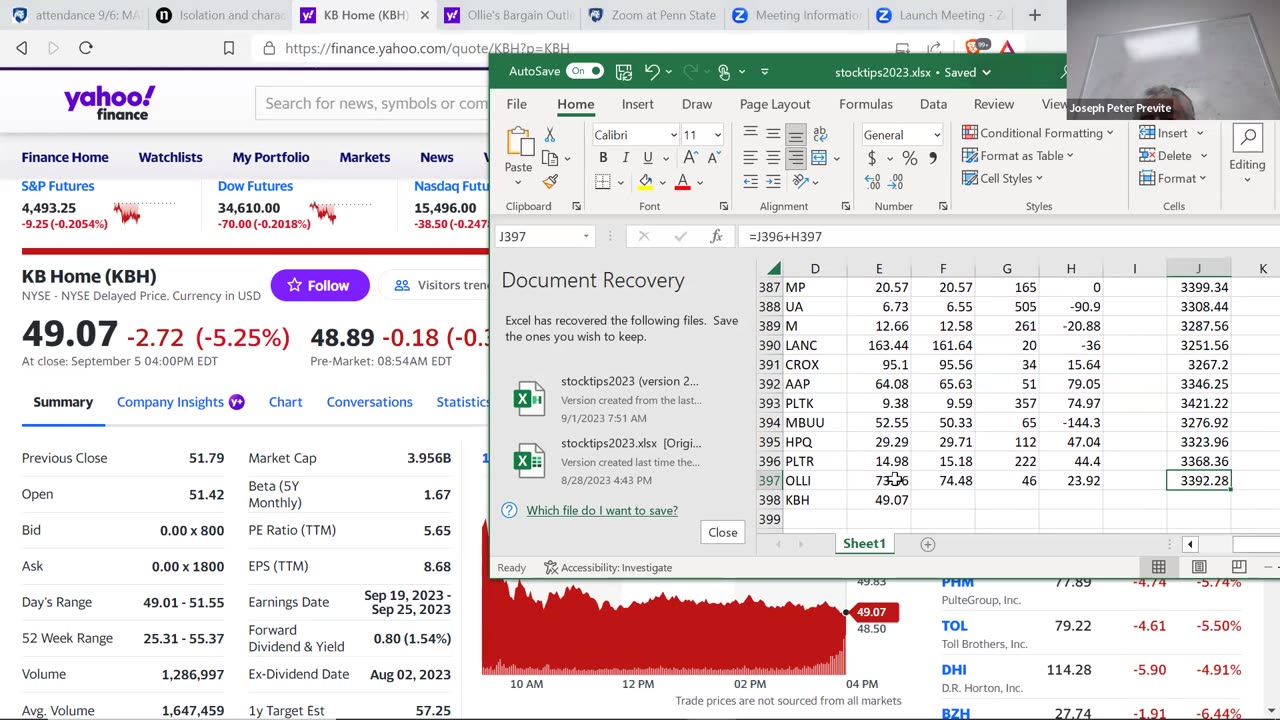
Task: Toggle Bottom Align icon
Action: pos(796,134)
